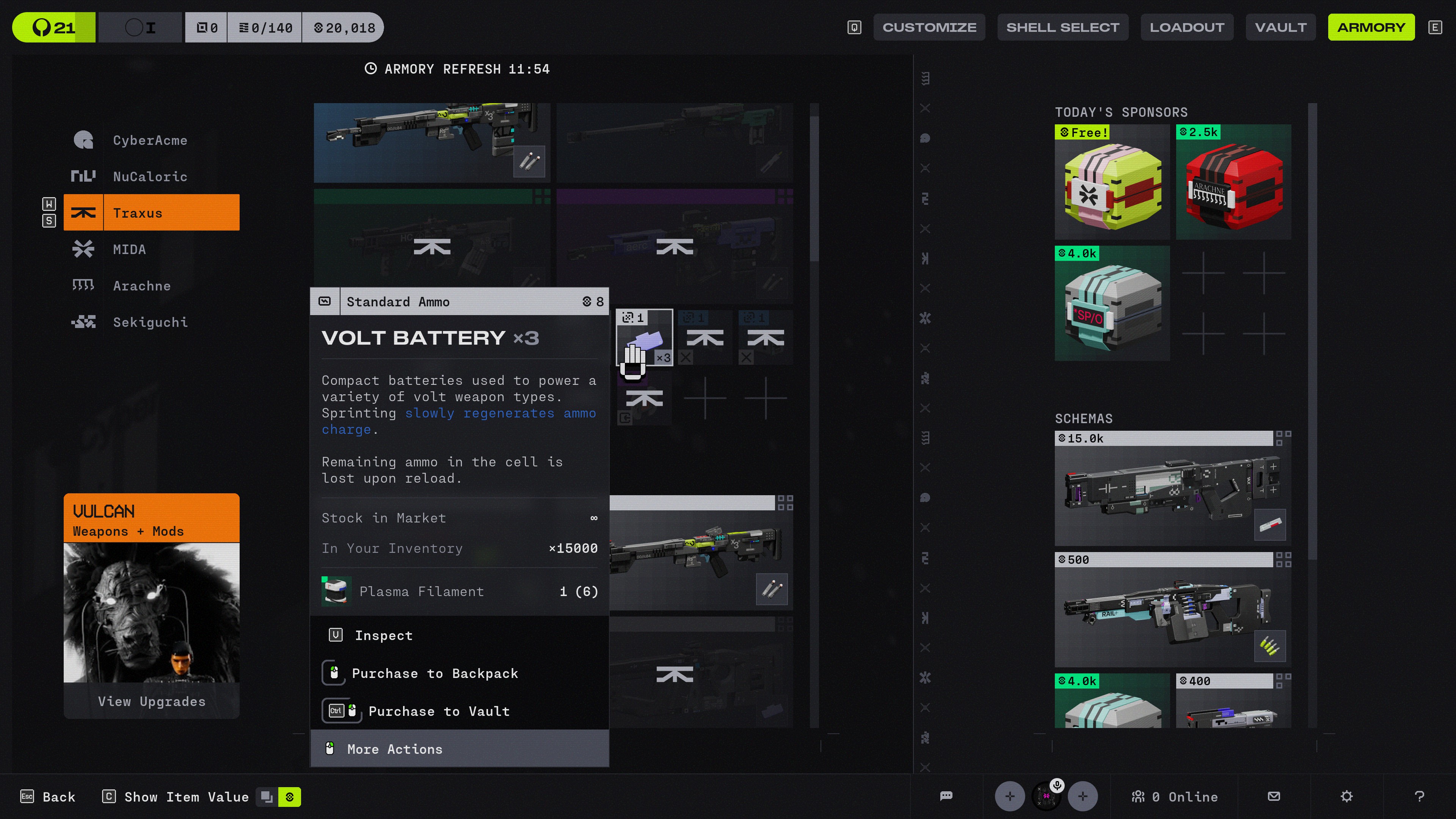Toggle Show Item Value stack mode

[x=267, y=797]
